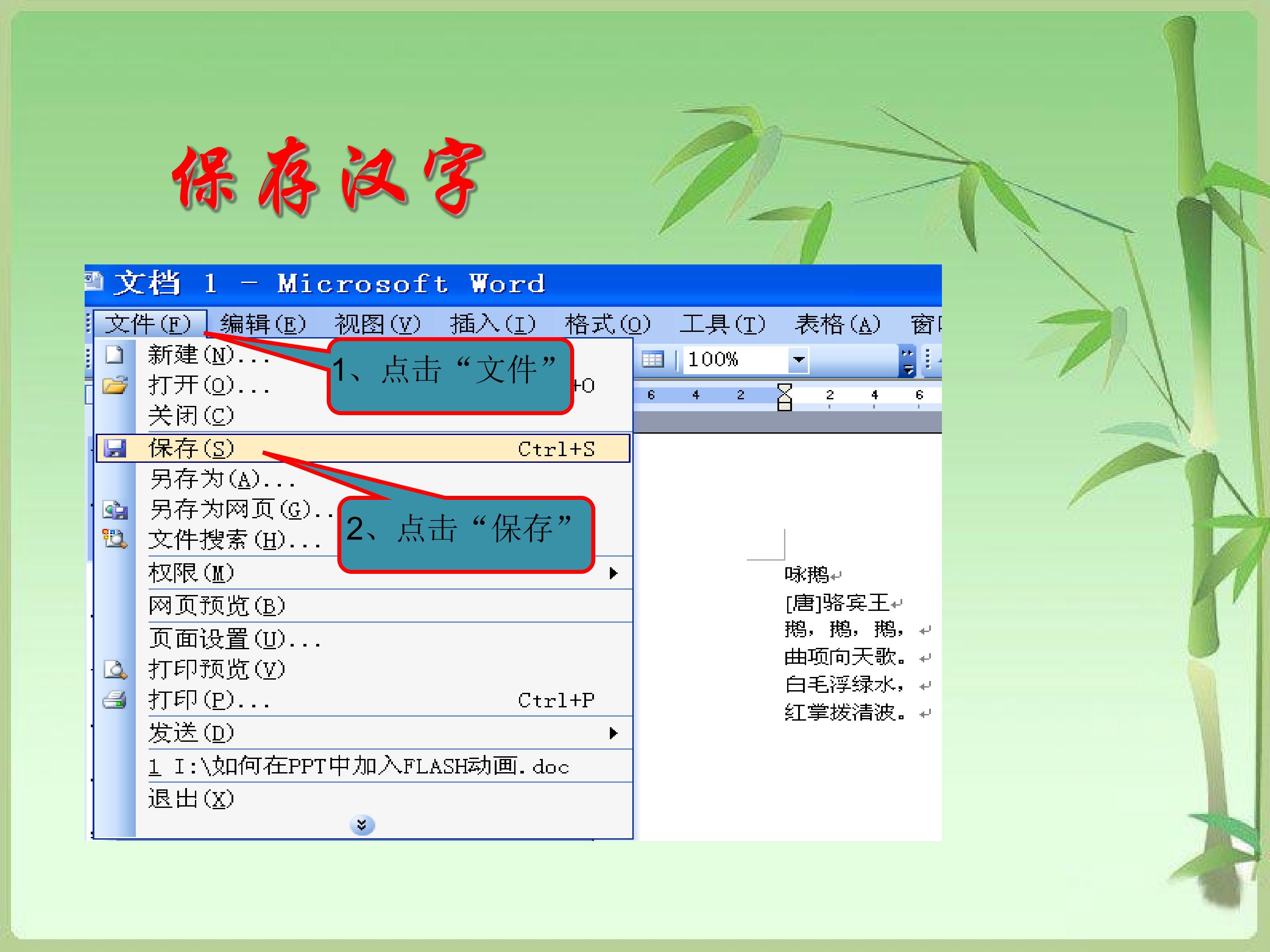
Task: Click the line [唐]骆宾王
Action: pyautogui.click(x=837, y=602)
